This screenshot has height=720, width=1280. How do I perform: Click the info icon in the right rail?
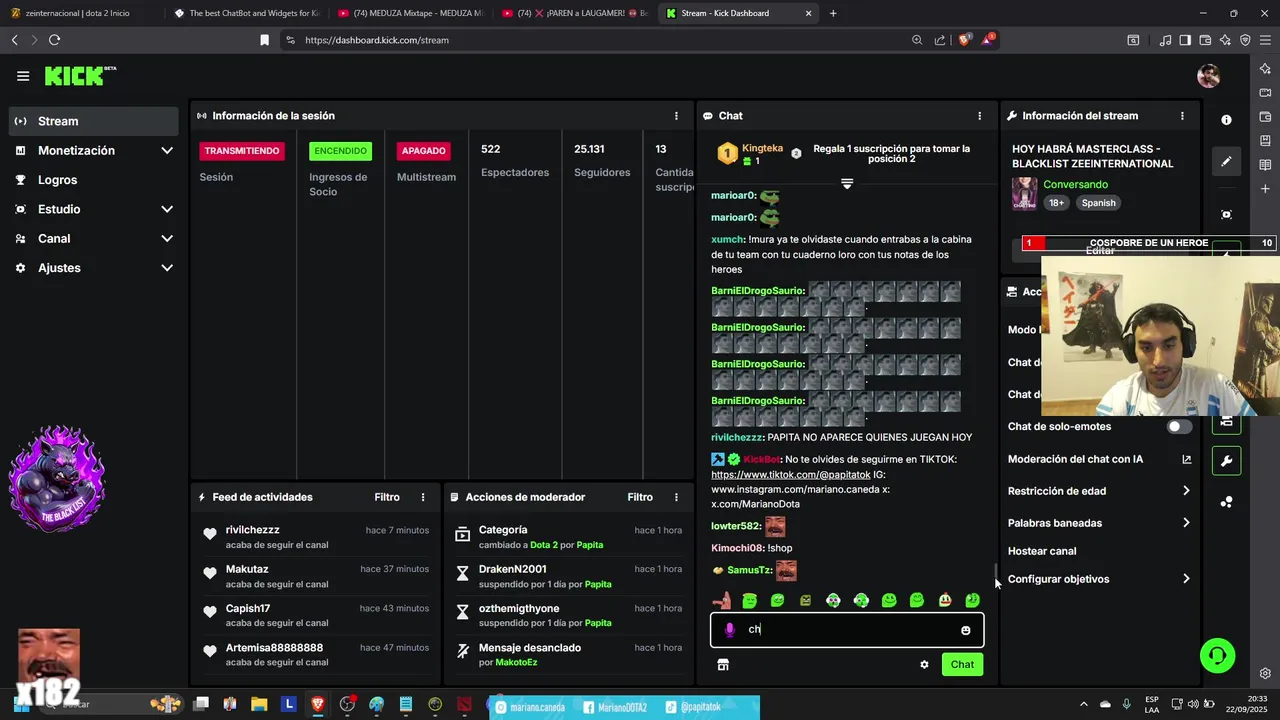pos(1226,119)
